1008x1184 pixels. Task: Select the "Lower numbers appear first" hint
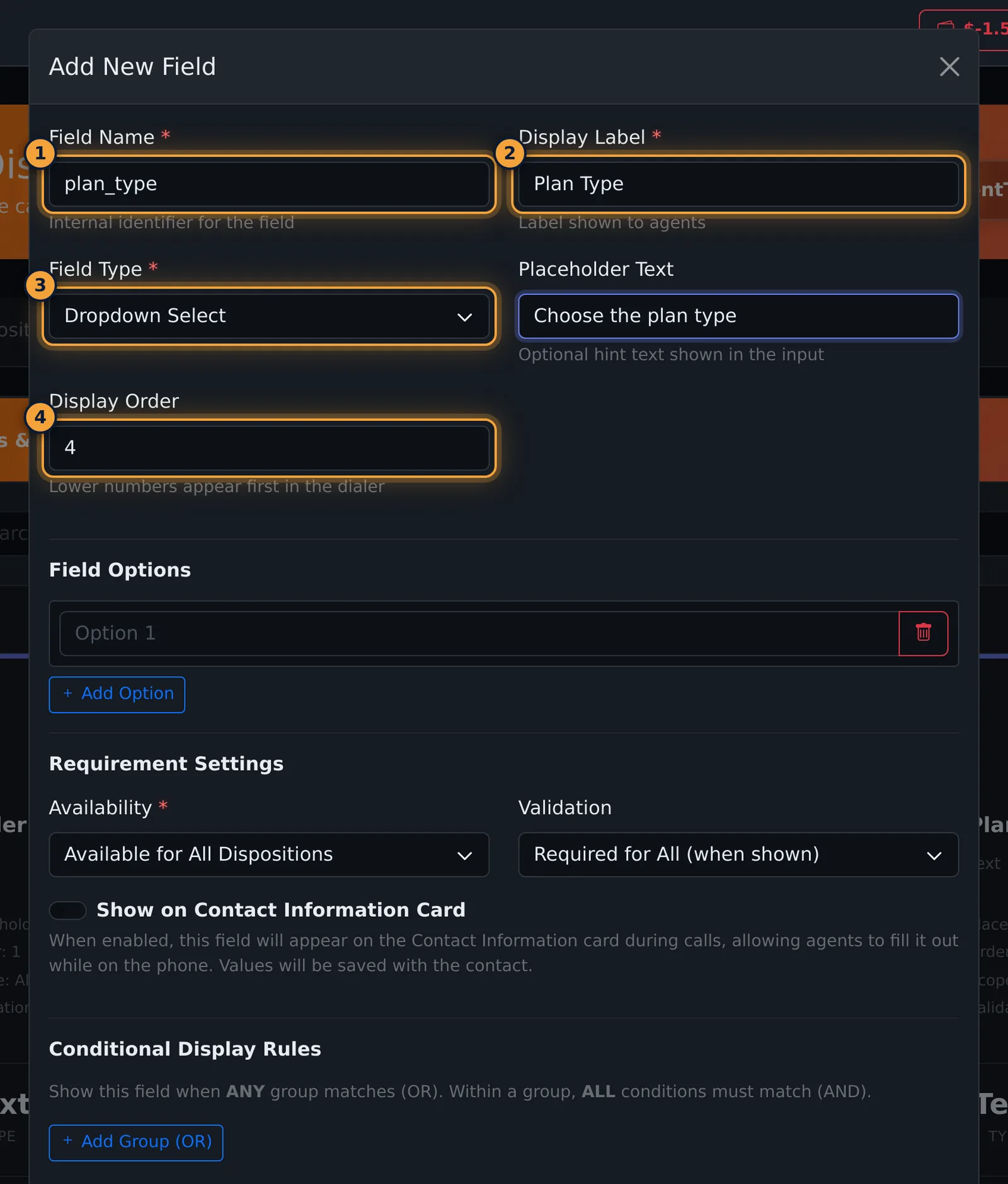point(217,486)
